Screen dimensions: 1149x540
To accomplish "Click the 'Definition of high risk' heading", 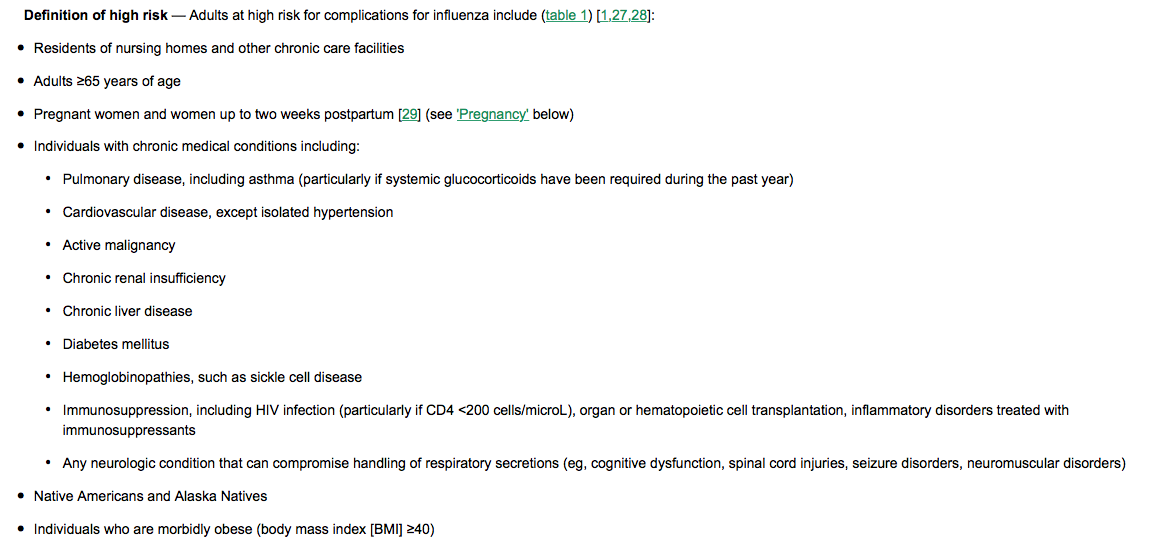I will coord(96,15).
